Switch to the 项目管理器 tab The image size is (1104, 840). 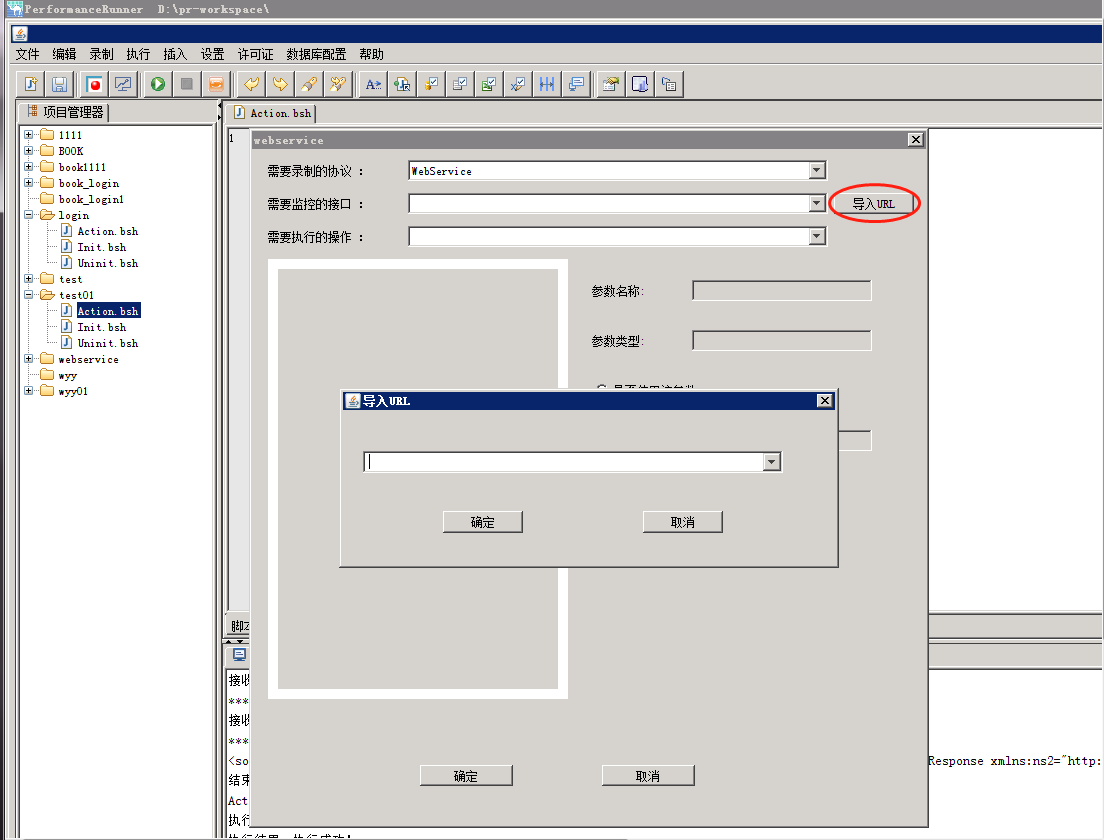tap(66, 112)
